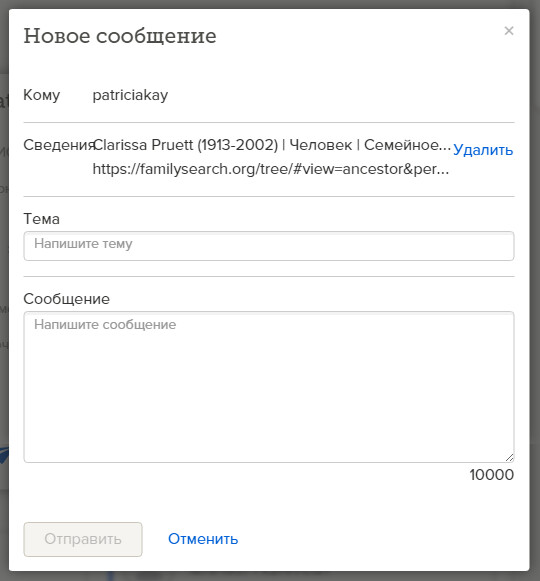Click the 10000 character counter
This screenshot has height=581, width=540.
(491, 475)
